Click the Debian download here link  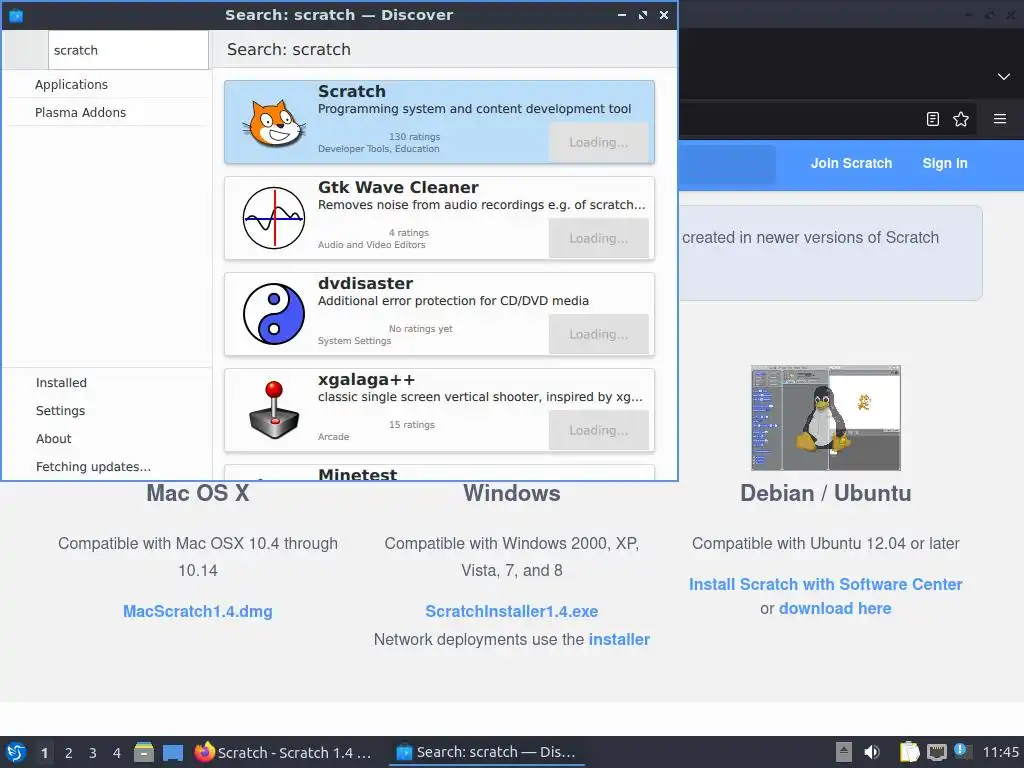835,608
